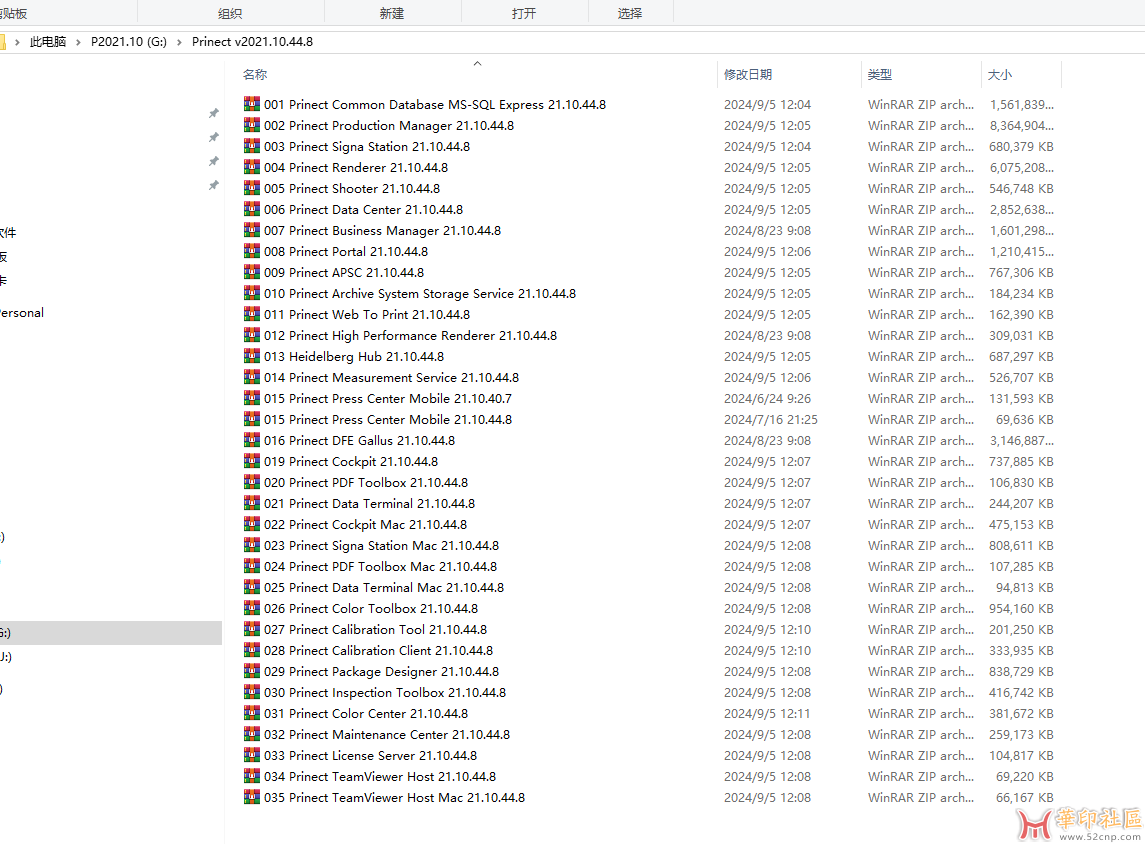Pick the icon for 012 Prinect High Performance Renderer
The image size is (1145, 844).
252,335
